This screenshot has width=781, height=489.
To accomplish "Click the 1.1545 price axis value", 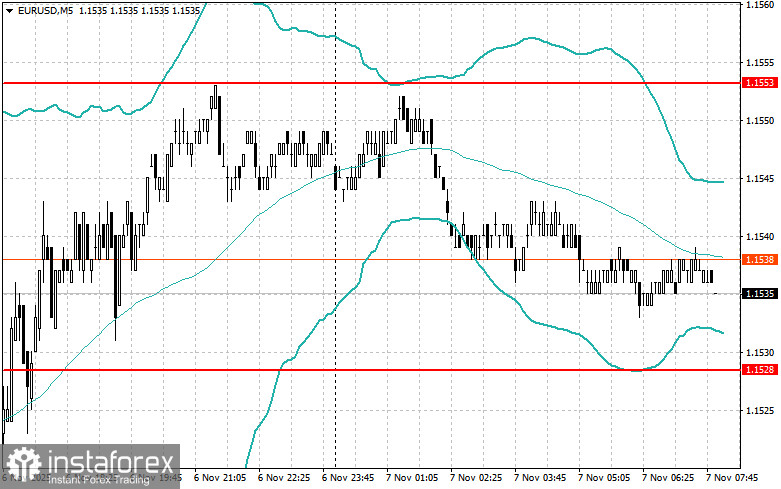I will coord(760,179).
